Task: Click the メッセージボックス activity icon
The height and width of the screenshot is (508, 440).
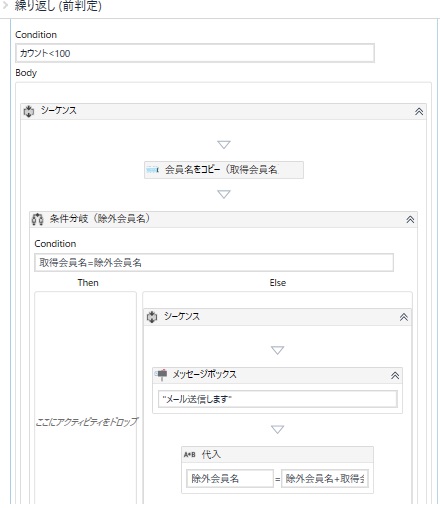Action: coord(162,375)
